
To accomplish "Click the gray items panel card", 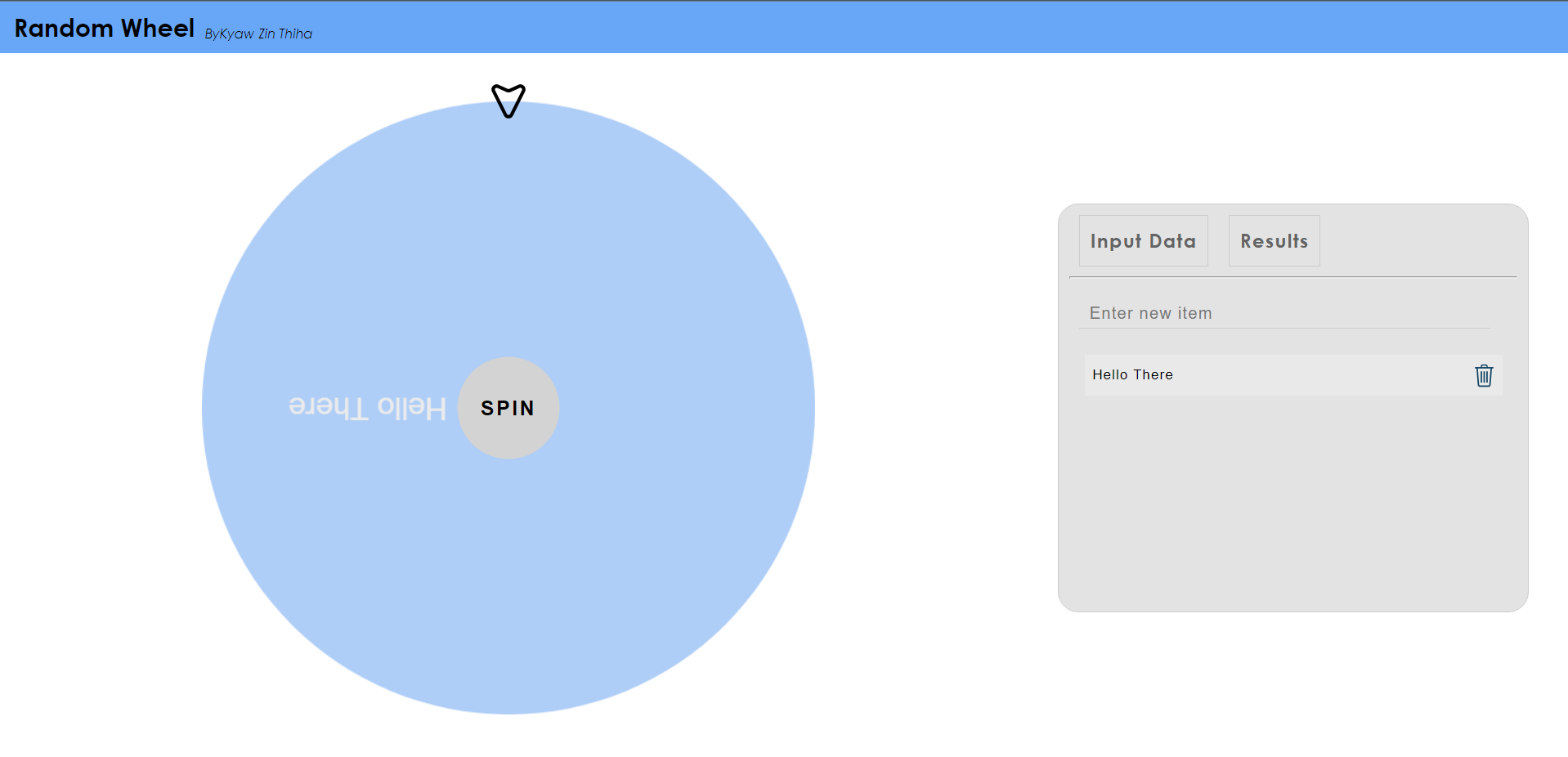I will [1292, 507].
